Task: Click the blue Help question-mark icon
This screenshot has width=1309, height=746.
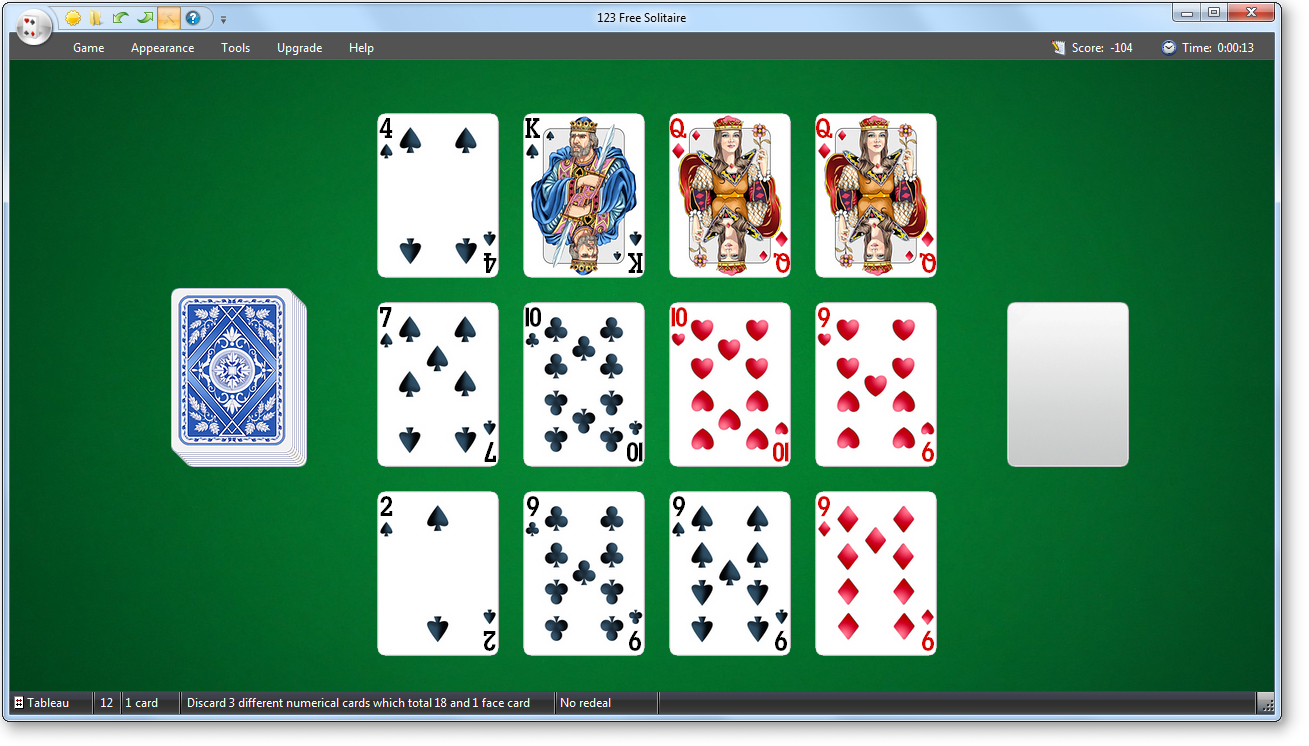Action: pyautogui.click(x=194, y=17)
